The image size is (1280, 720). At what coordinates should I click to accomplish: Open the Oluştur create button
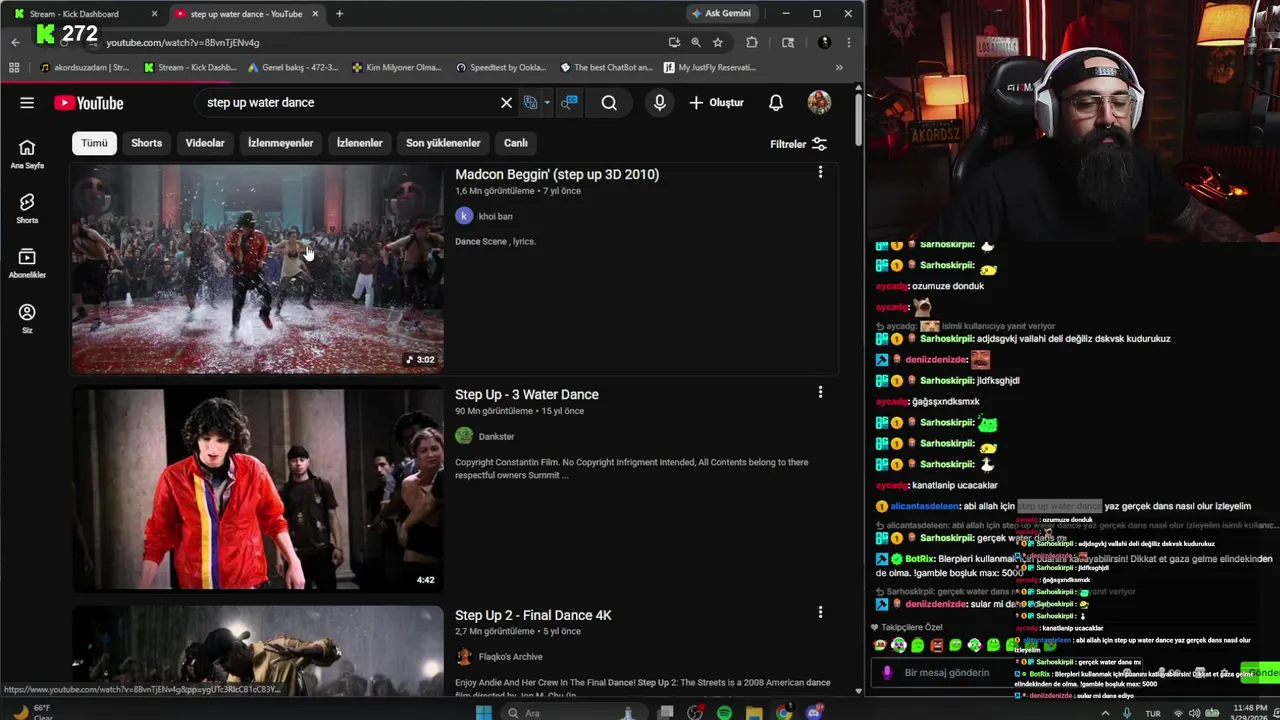(x=717, y=103)
